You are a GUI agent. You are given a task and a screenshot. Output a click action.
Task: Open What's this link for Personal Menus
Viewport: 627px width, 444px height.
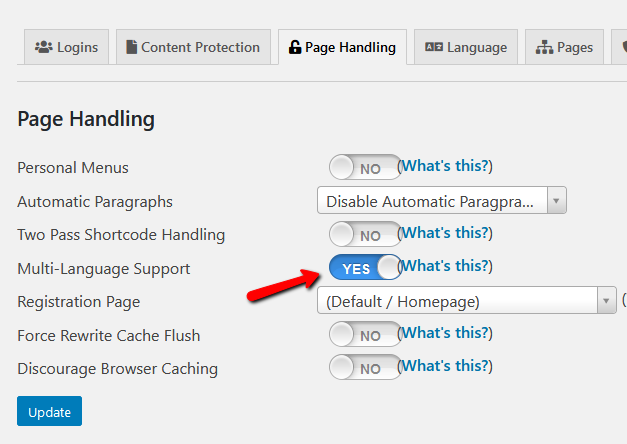445,166
